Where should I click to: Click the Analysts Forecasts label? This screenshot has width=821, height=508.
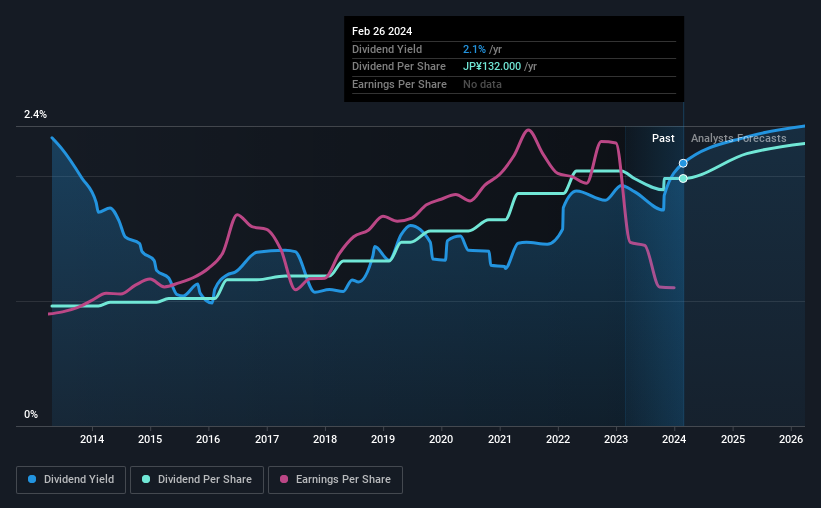click(x=738, y=138)
